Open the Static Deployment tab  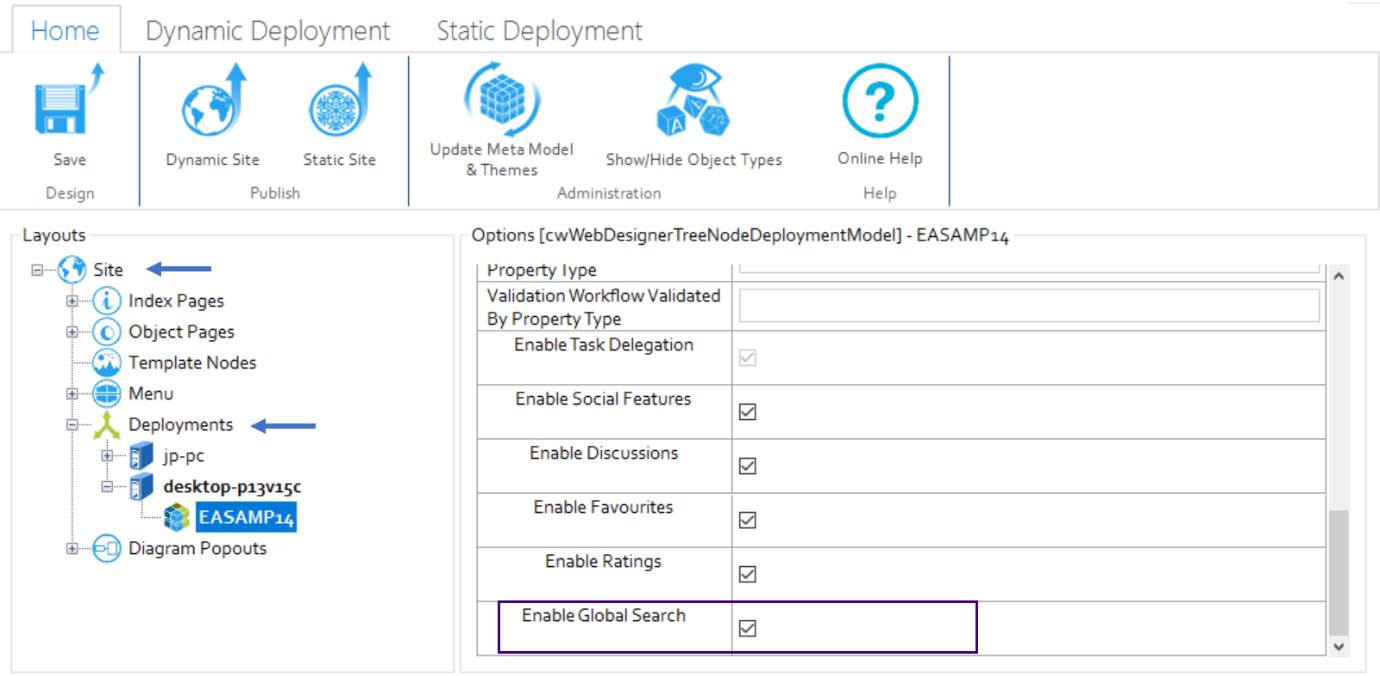point(539,31)
